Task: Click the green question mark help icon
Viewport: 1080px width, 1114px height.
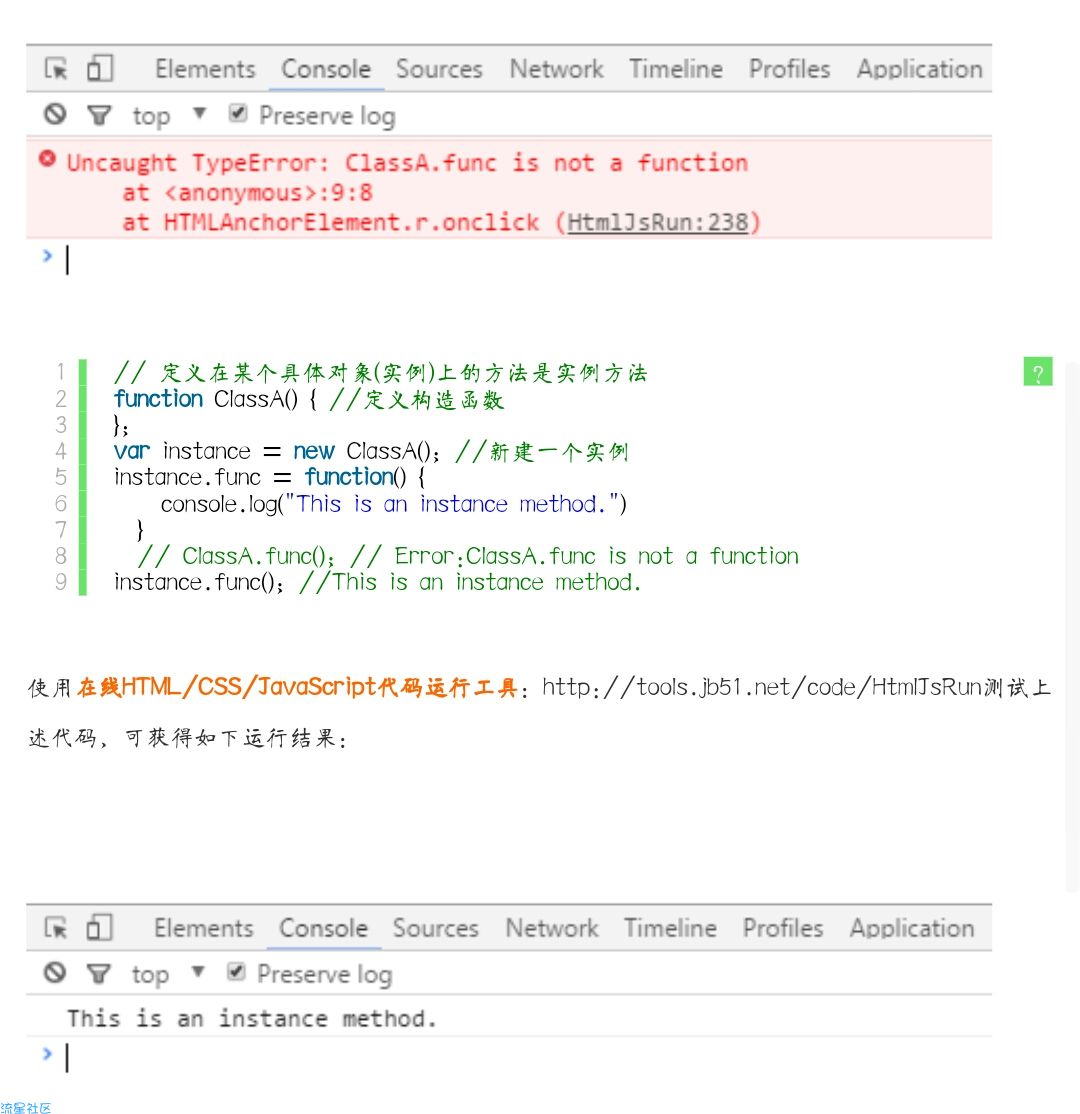Action: pos(1037,372)
